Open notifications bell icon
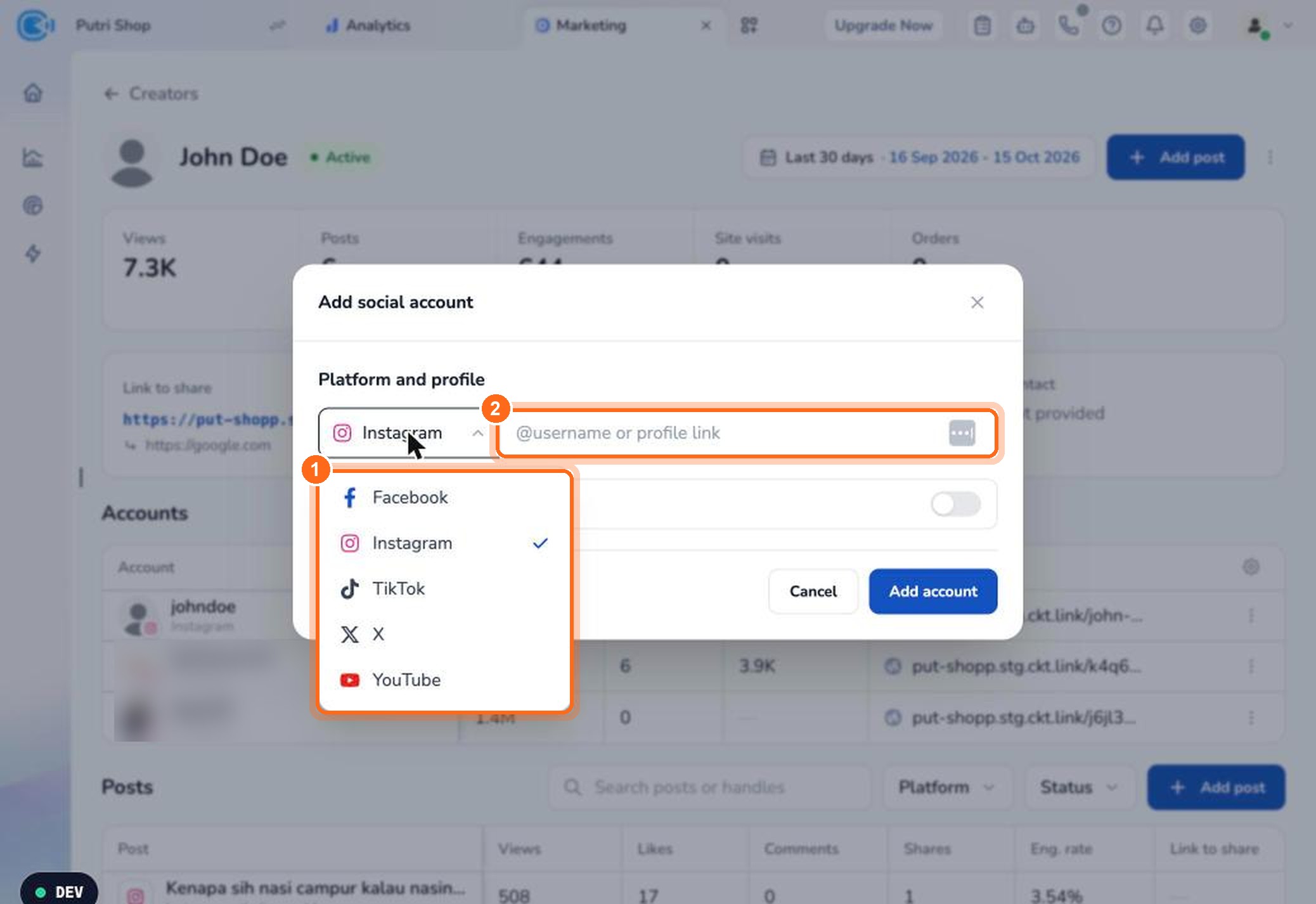Image resolution: width=1316 pixels, height=904 pixels. tap(1155, 25)
